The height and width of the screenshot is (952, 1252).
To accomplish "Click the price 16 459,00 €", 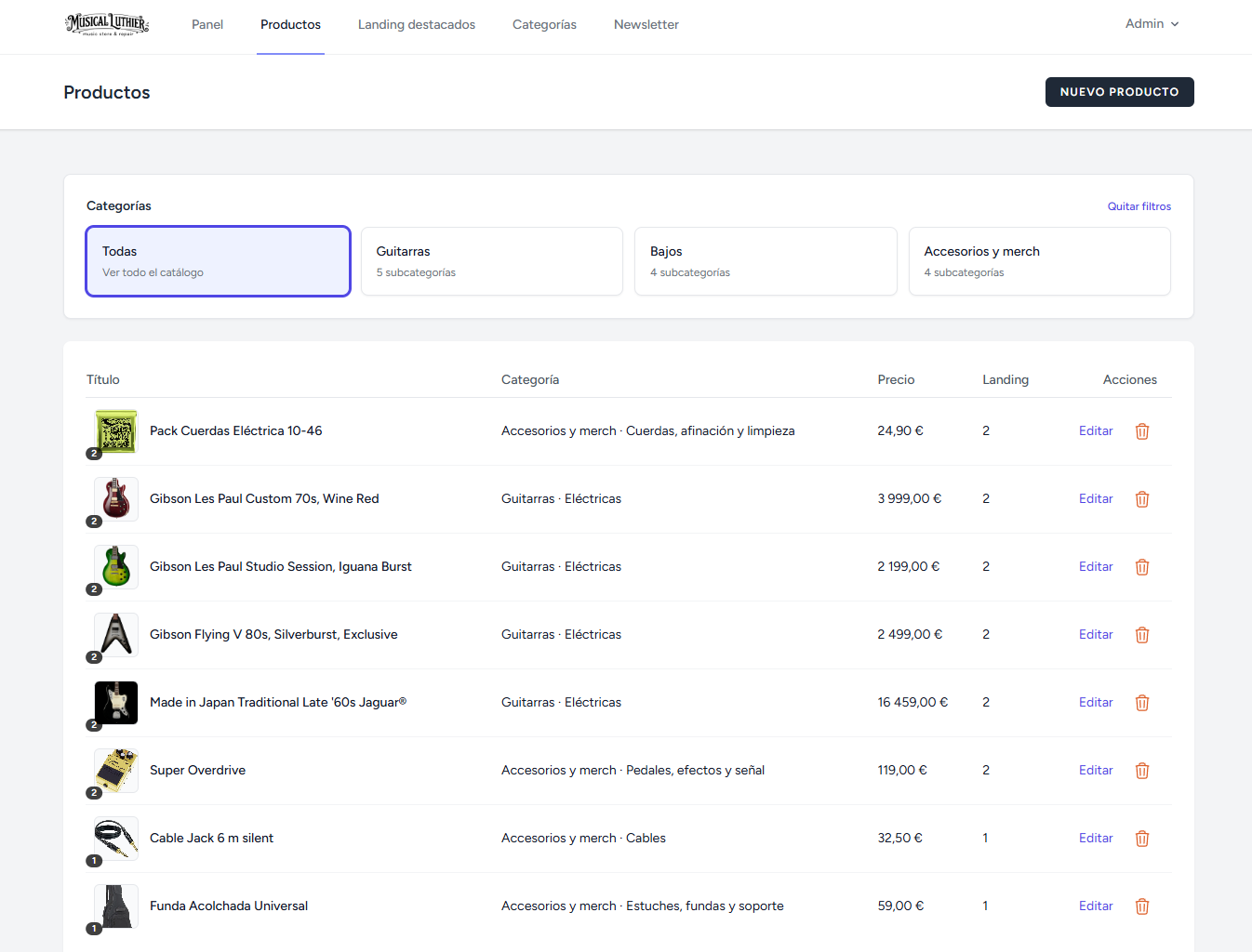I will point(912,703).
